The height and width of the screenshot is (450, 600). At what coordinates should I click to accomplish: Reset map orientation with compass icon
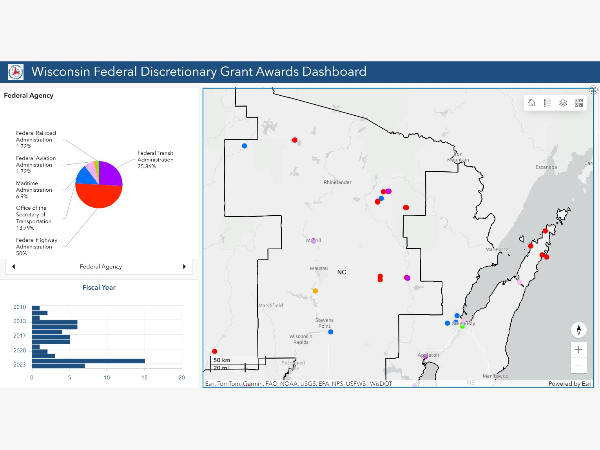579,329
